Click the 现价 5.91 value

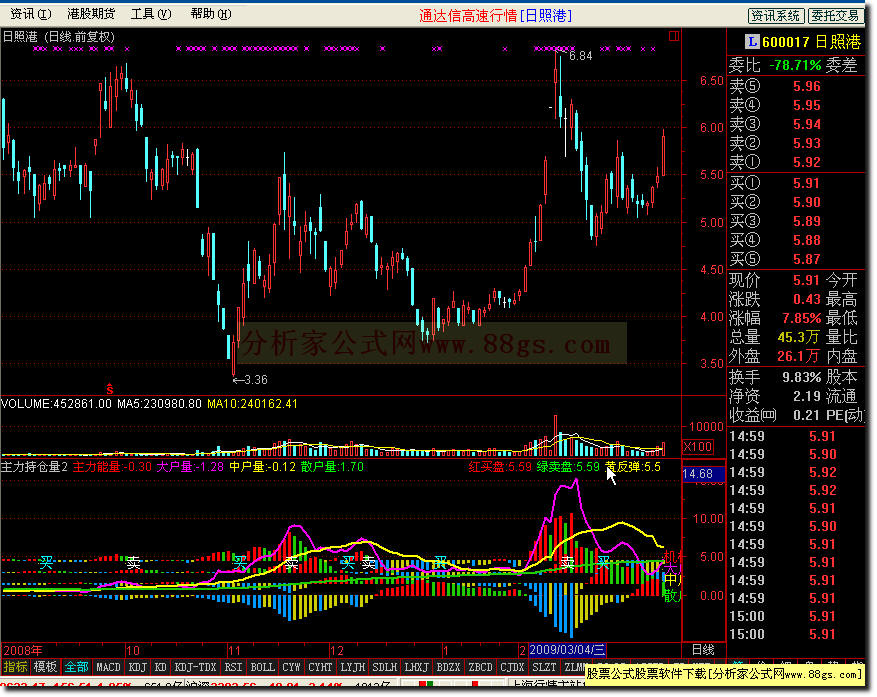coord(806,280)
